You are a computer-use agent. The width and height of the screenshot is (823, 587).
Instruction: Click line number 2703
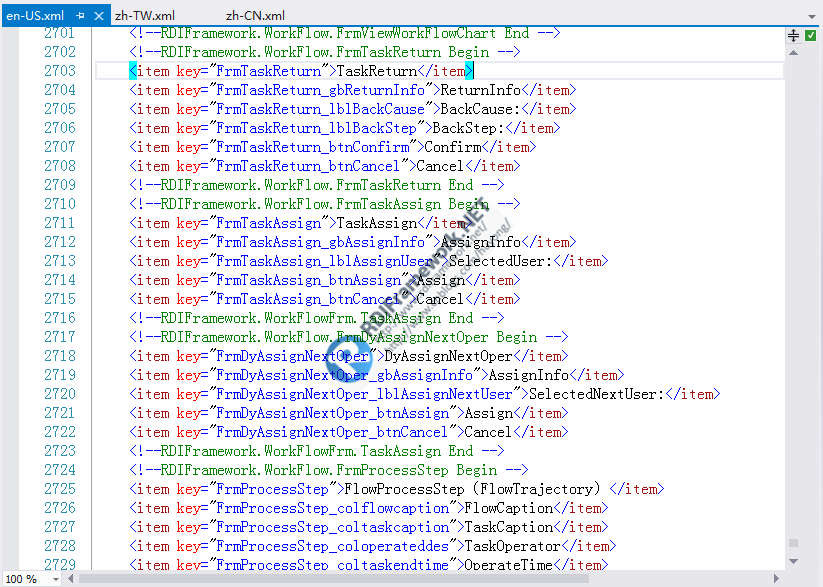point(60,71)
